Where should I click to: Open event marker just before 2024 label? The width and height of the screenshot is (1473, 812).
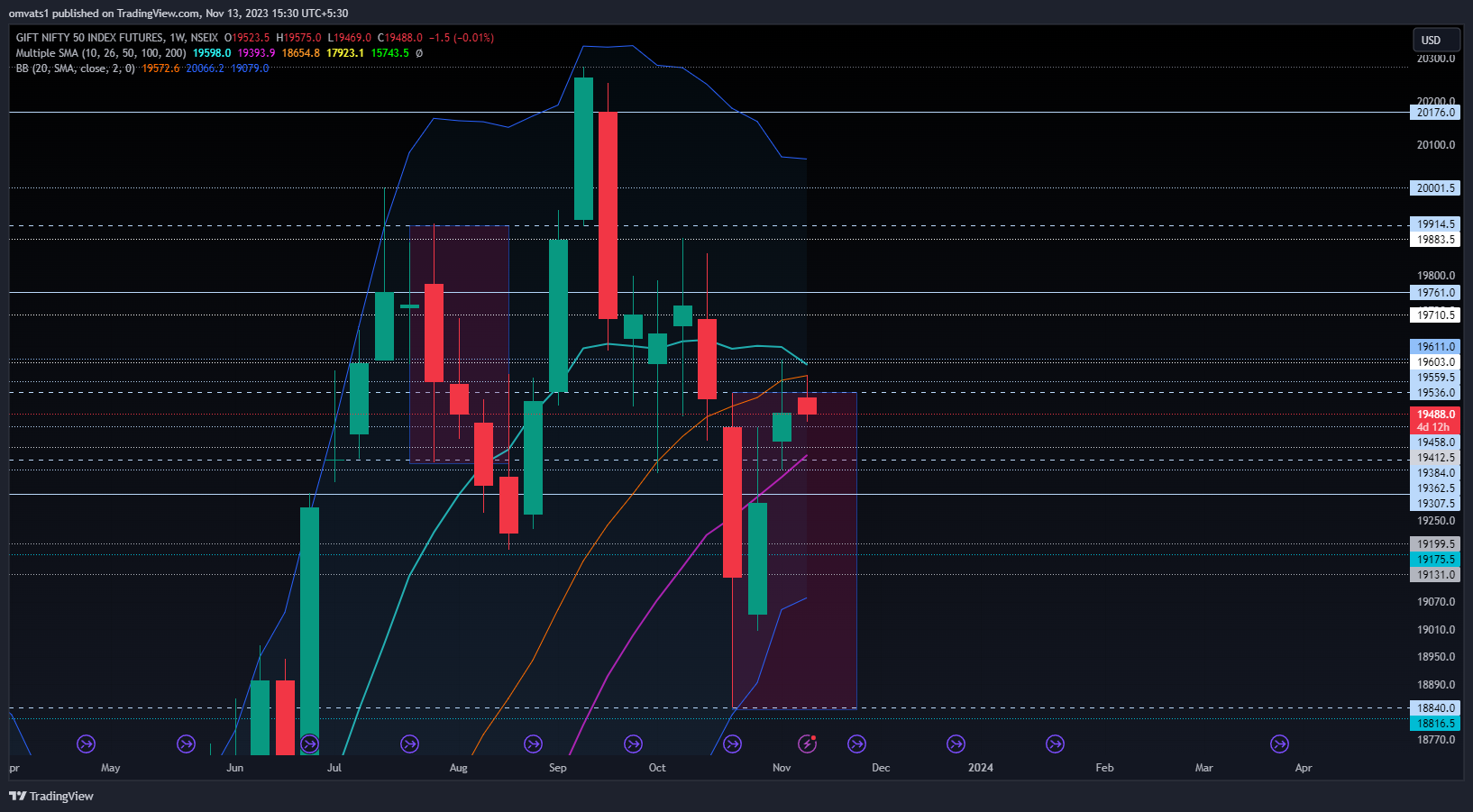point(956,744)
